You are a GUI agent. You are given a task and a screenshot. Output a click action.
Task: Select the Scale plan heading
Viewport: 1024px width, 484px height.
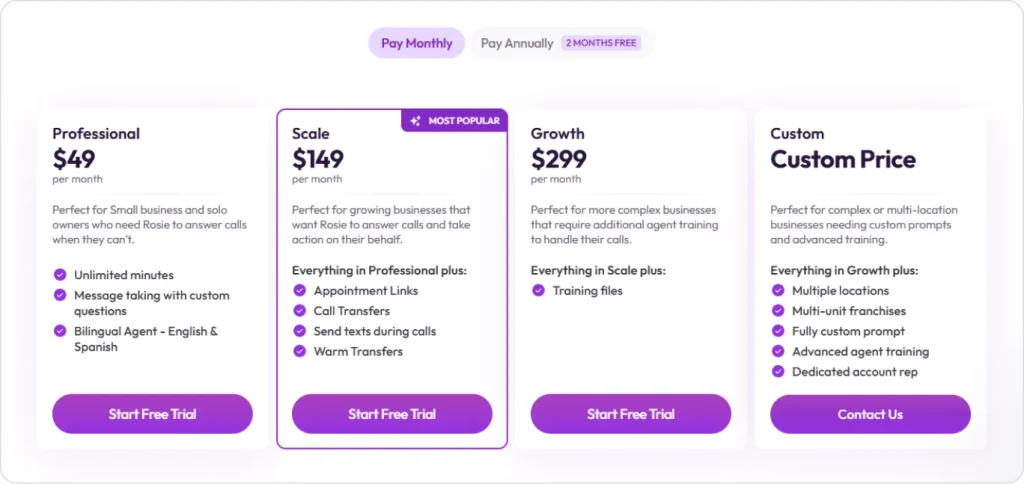[311, 133]
